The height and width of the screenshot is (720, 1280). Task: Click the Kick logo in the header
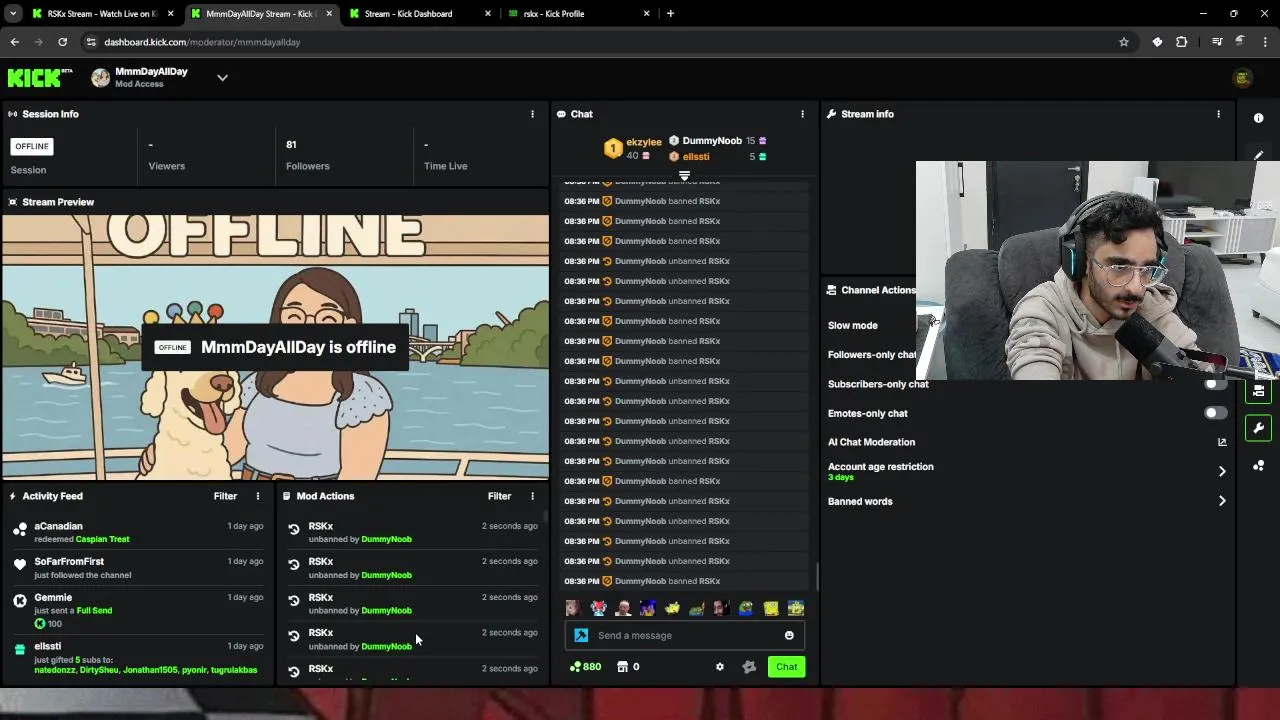40,78
